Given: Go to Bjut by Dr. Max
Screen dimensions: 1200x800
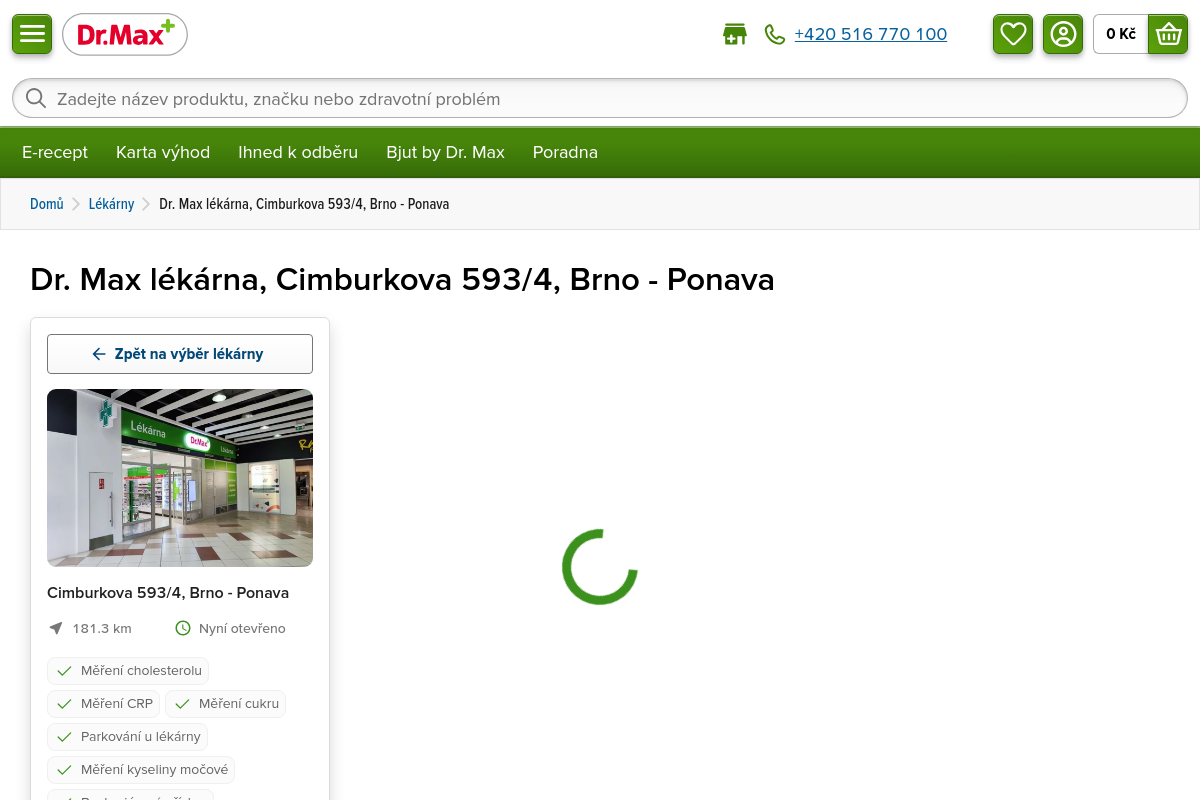Looking at the screenshot, I should click(x=445, y=152).
